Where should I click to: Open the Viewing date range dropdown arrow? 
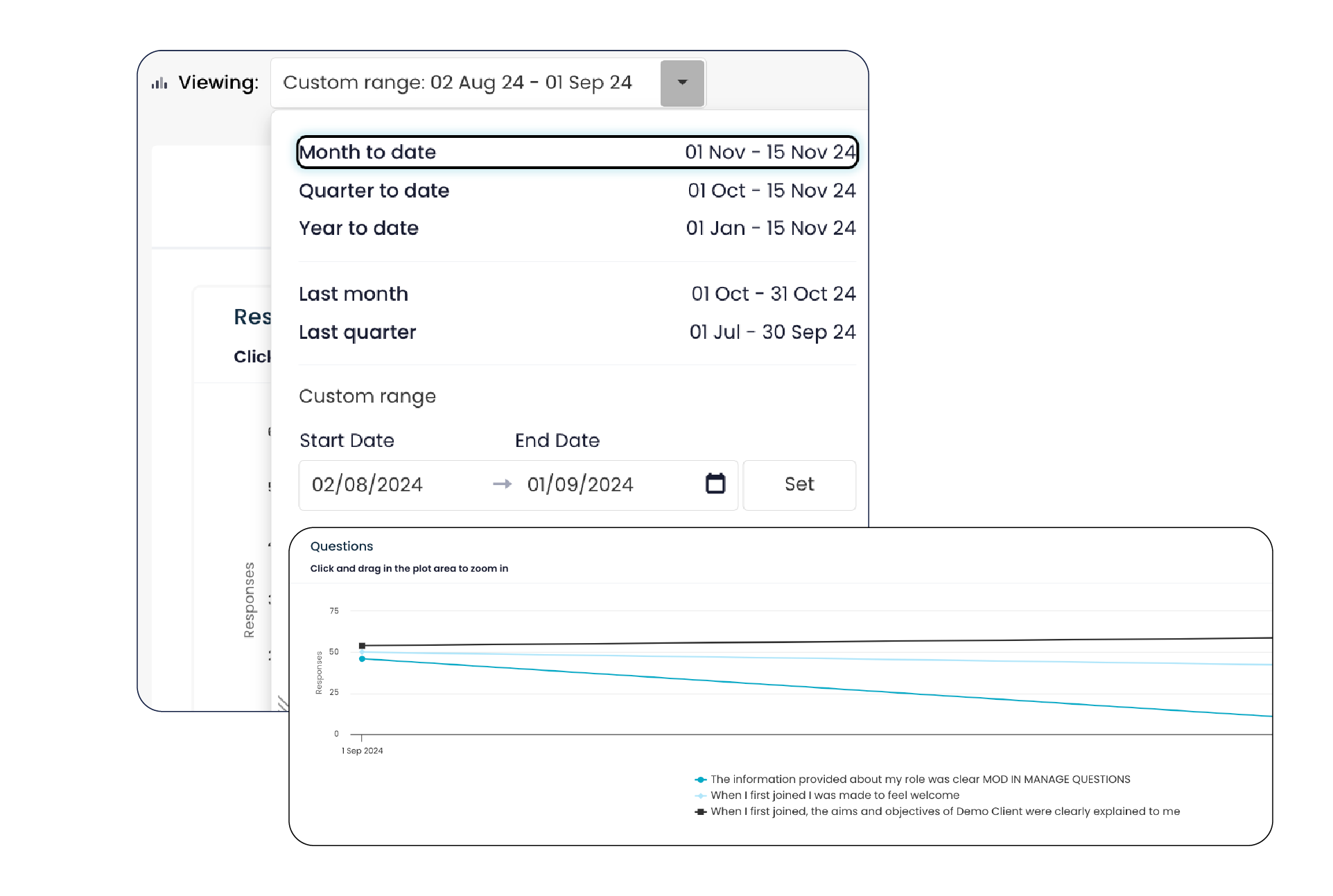click(682, 82)
